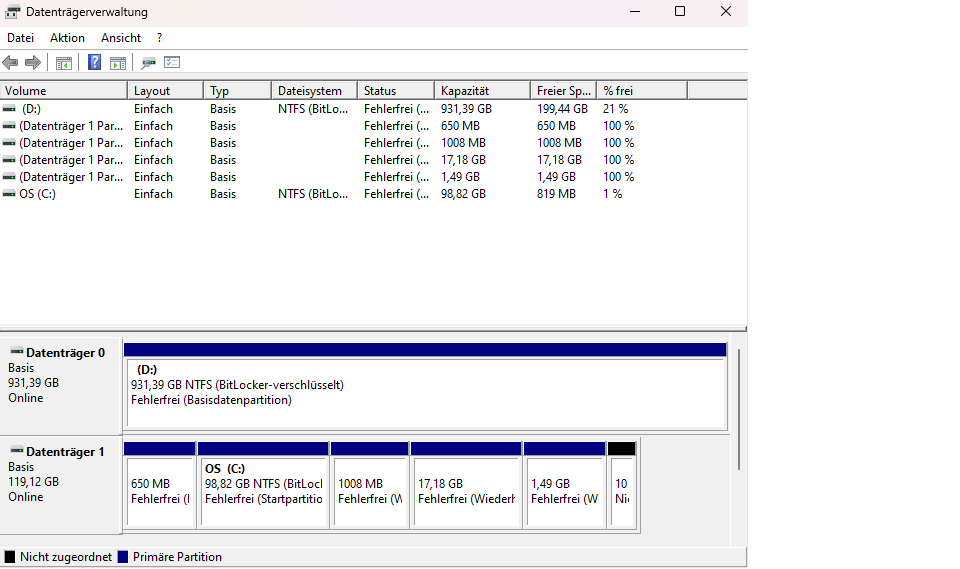
Task: Select the 1008 MB partition block in disk map
Action: point(370,485)
